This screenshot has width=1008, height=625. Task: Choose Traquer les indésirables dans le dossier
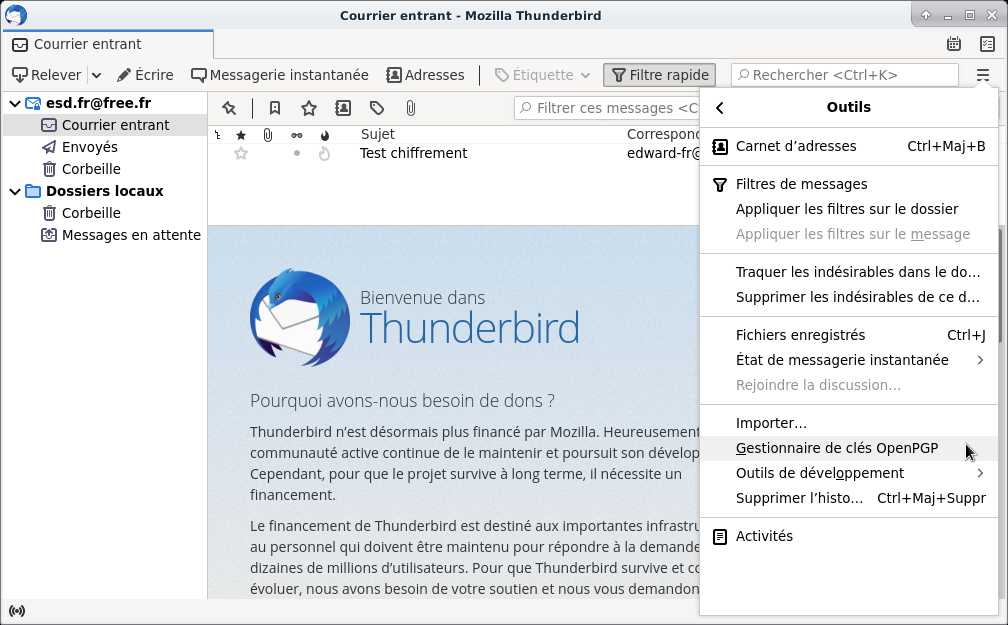click(849, 273)
